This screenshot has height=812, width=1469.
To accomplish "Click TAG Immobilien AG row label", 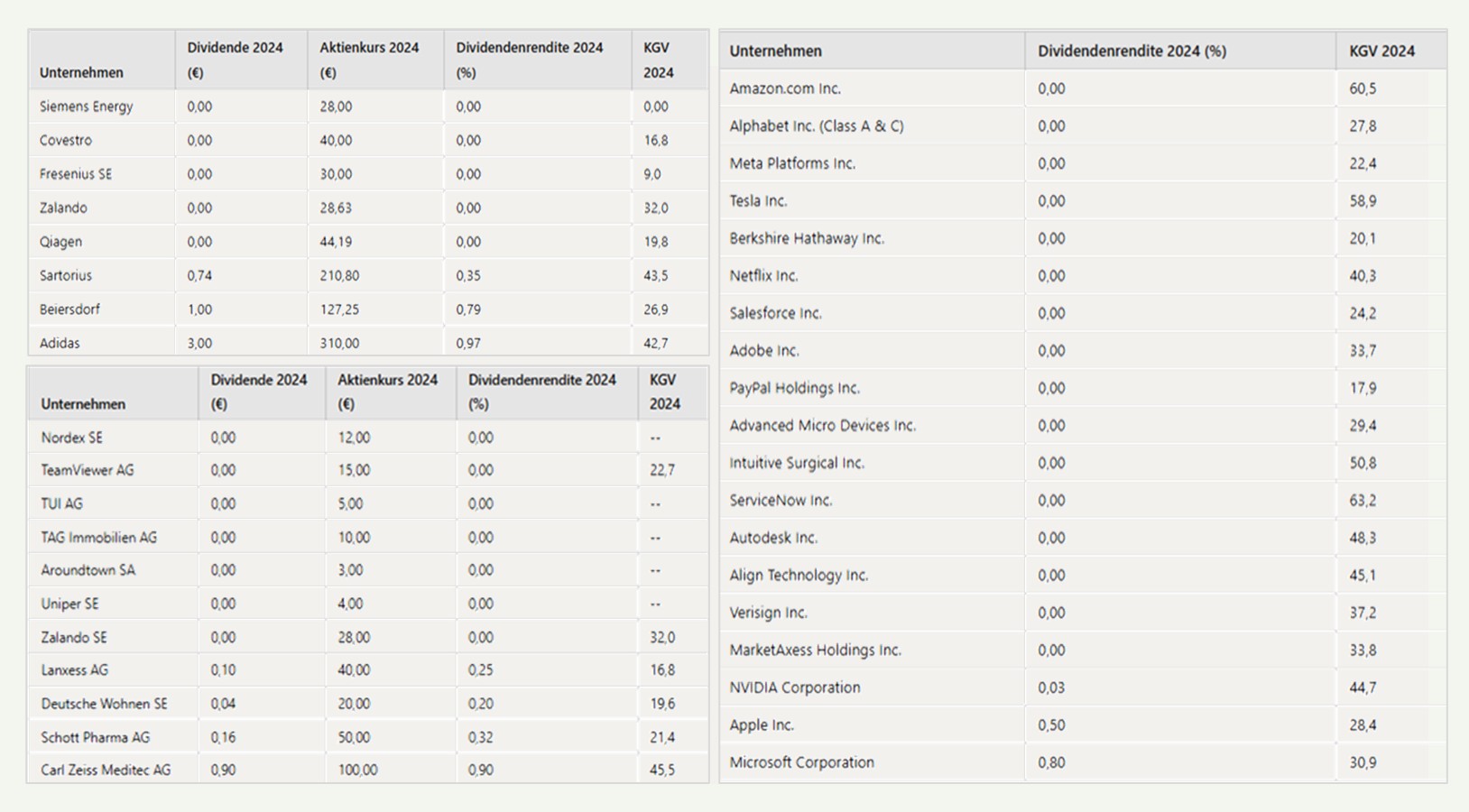I will pos(98,537).
